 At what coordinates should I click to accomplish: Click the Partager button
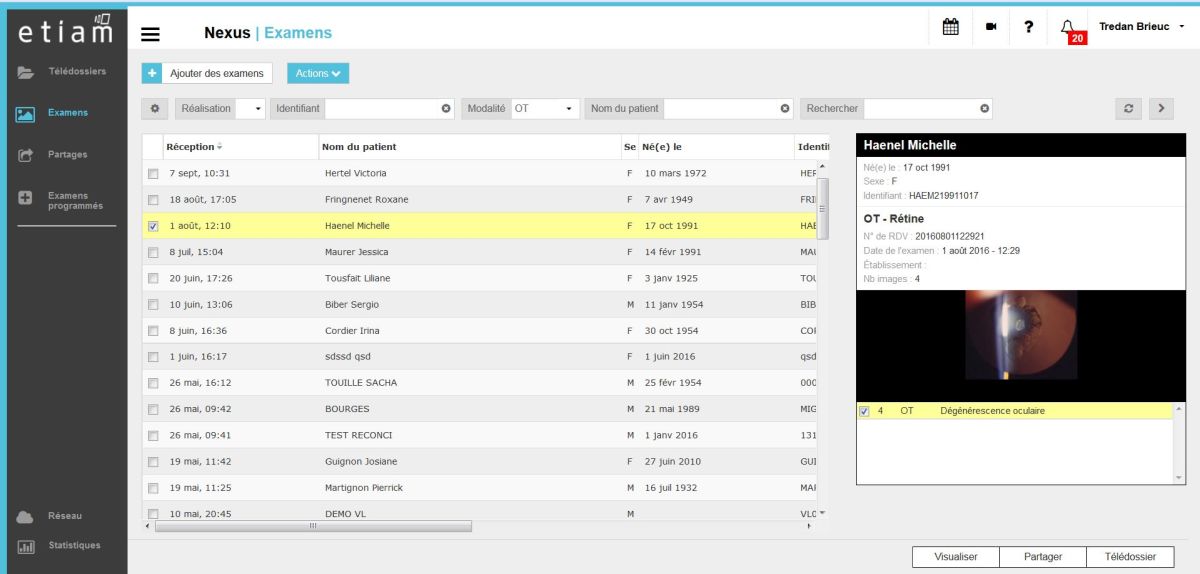point(1042,557)
